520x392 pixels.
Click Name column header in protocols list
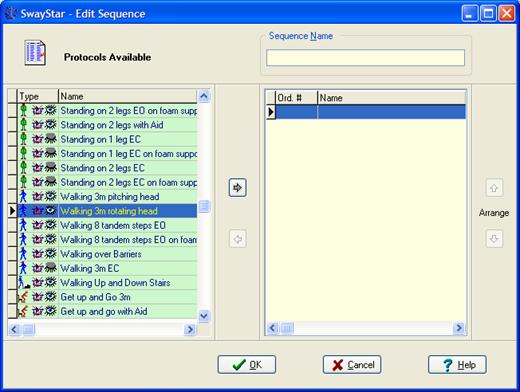coord(128,96)
